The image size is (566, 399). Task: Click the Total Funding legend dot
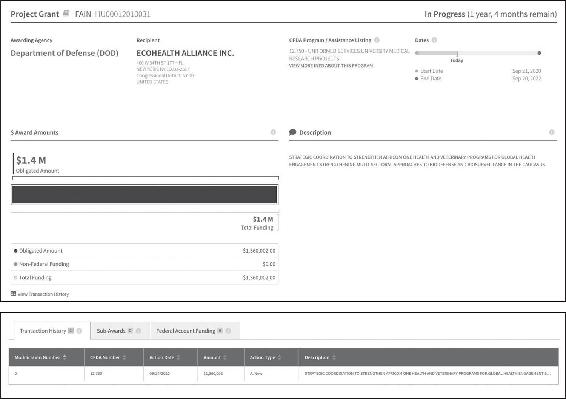point(16,278)
